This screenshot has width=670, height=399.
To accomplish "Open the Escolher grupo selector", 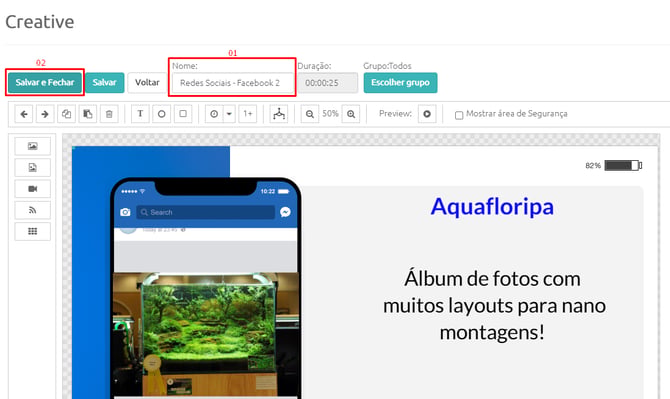I will (400, 82).
